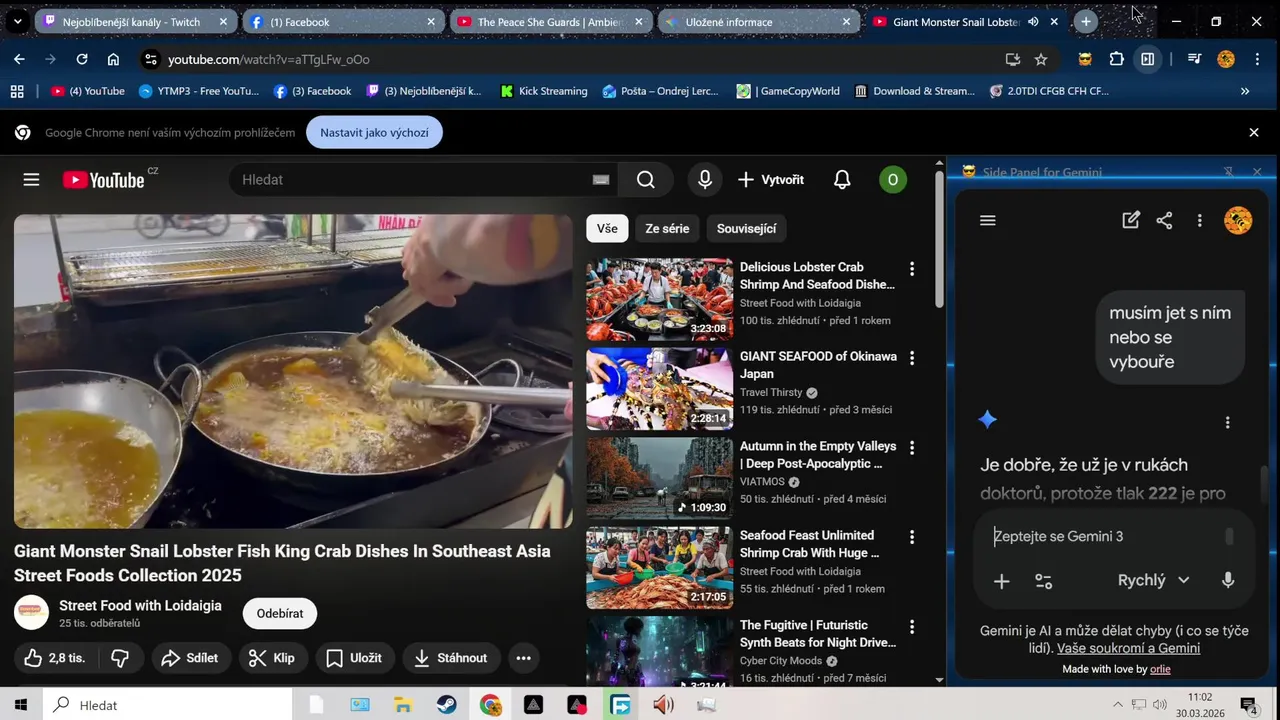Open Kick Streaming bookmark
This screenshot has height=720, width=1280.
543,91
